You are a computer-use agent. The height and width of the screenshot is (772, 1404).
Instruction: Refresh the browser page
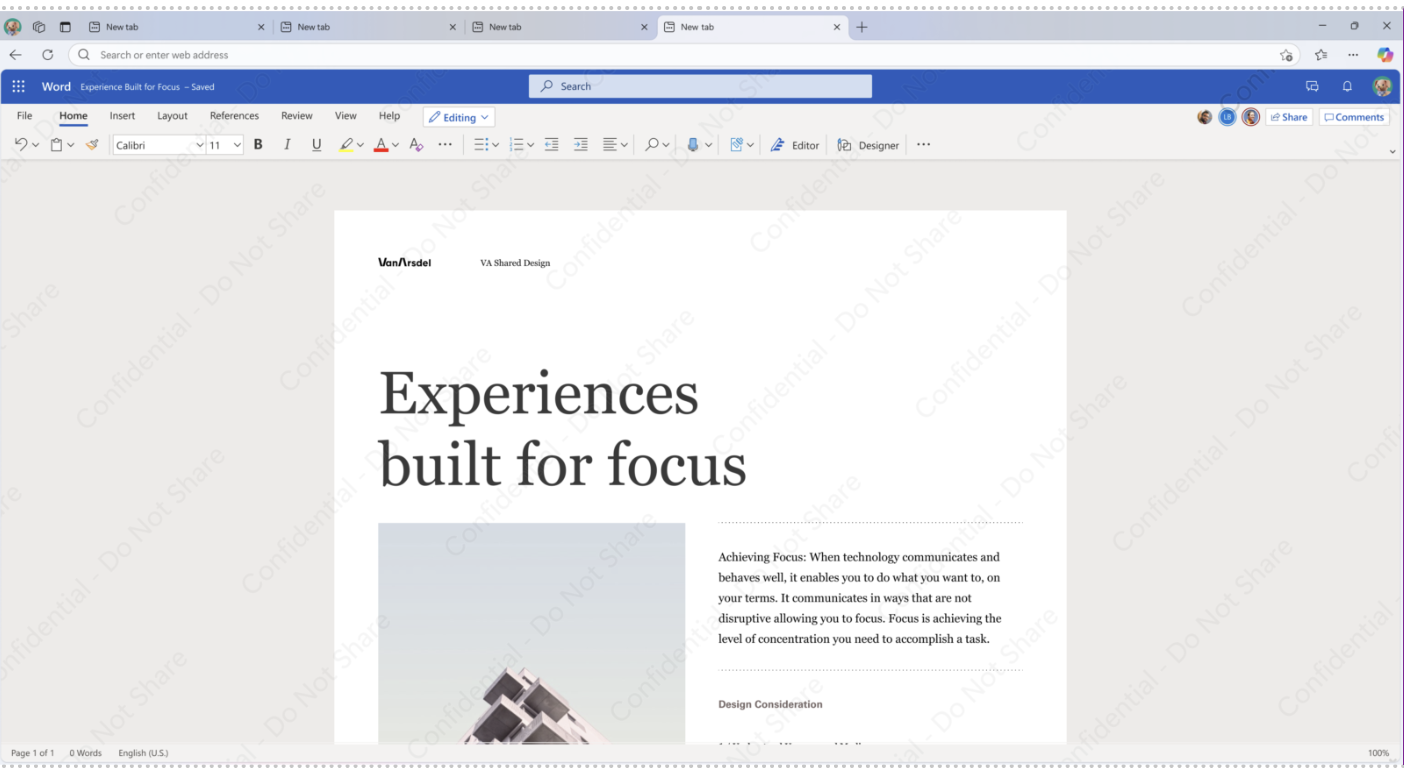point(47,55)
